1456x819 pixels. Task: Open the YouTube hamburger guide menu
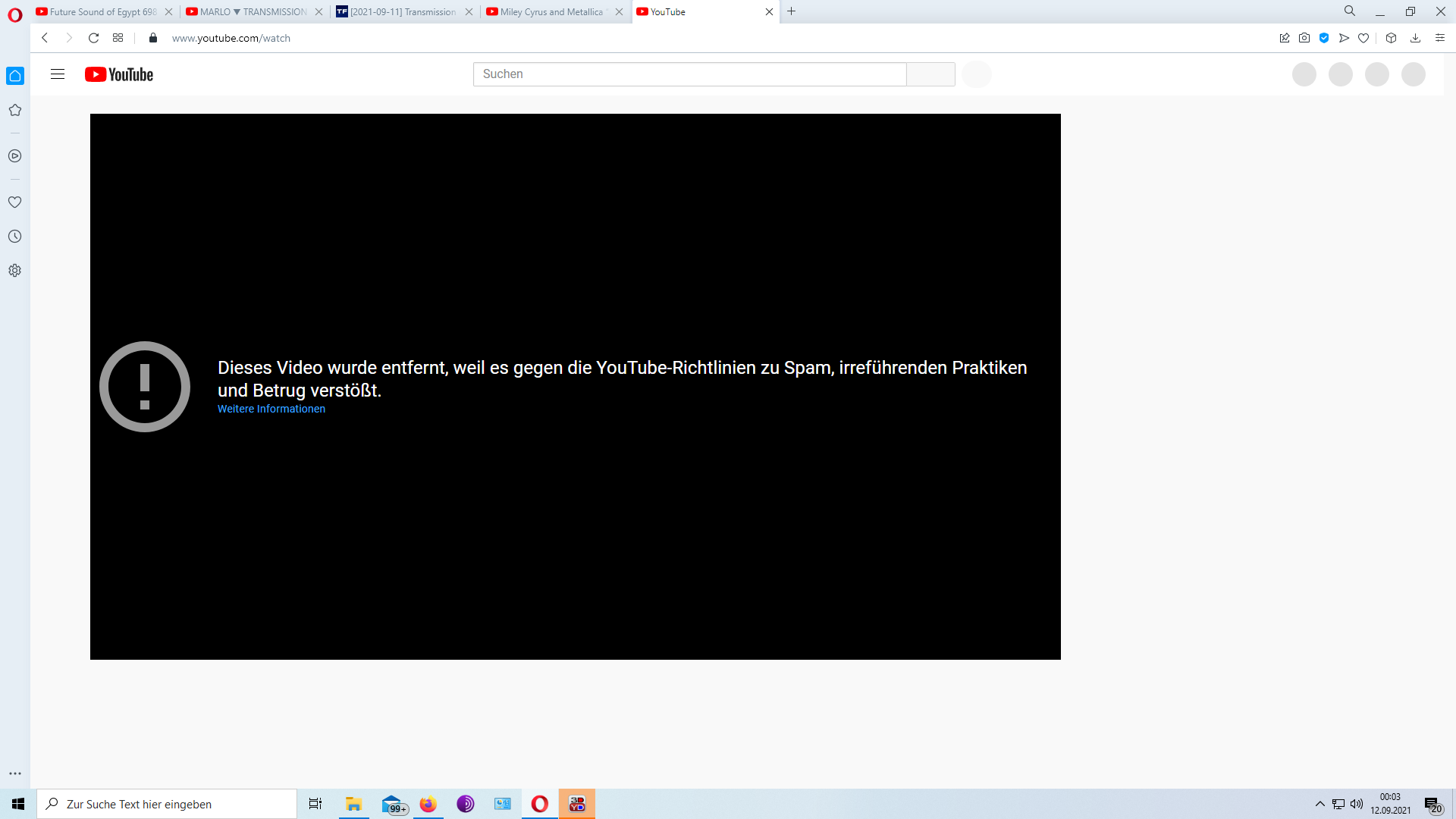58,74
